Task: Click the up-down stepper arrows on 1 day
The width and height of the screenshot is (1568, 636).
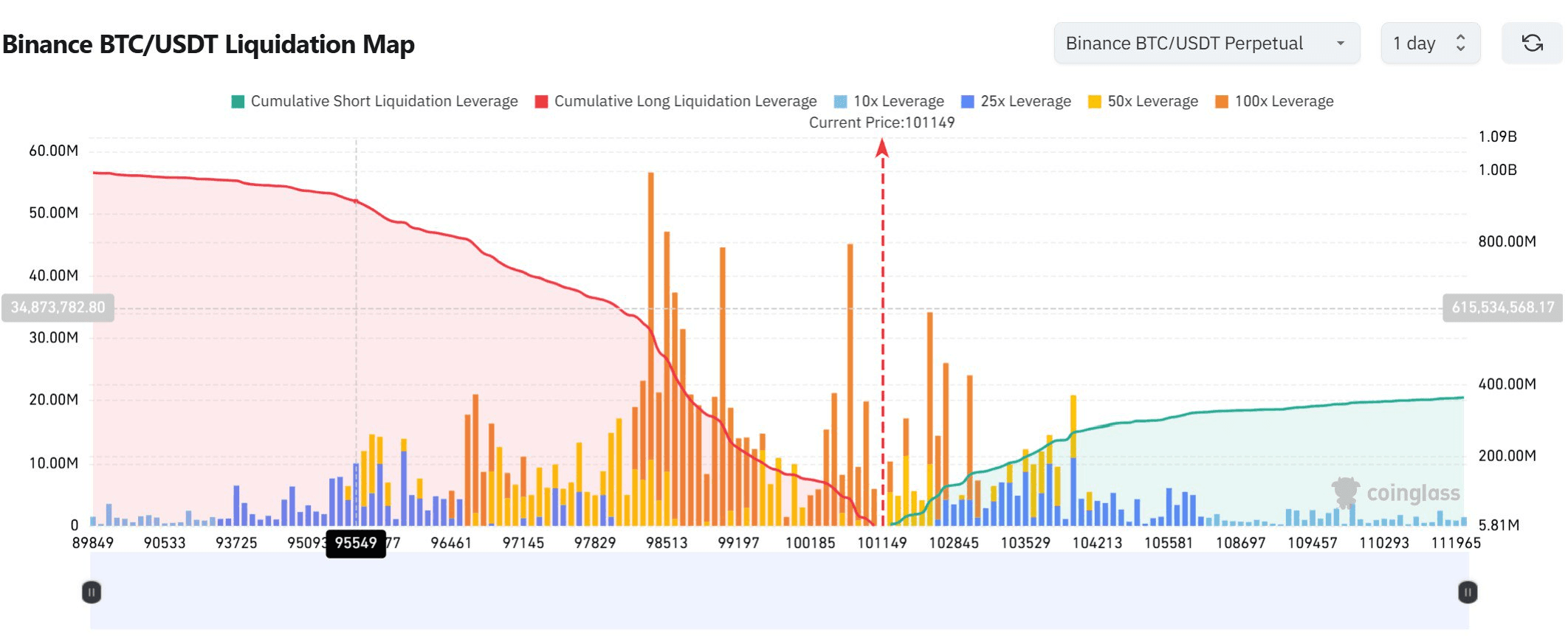Action: (x=1460, y=44)
